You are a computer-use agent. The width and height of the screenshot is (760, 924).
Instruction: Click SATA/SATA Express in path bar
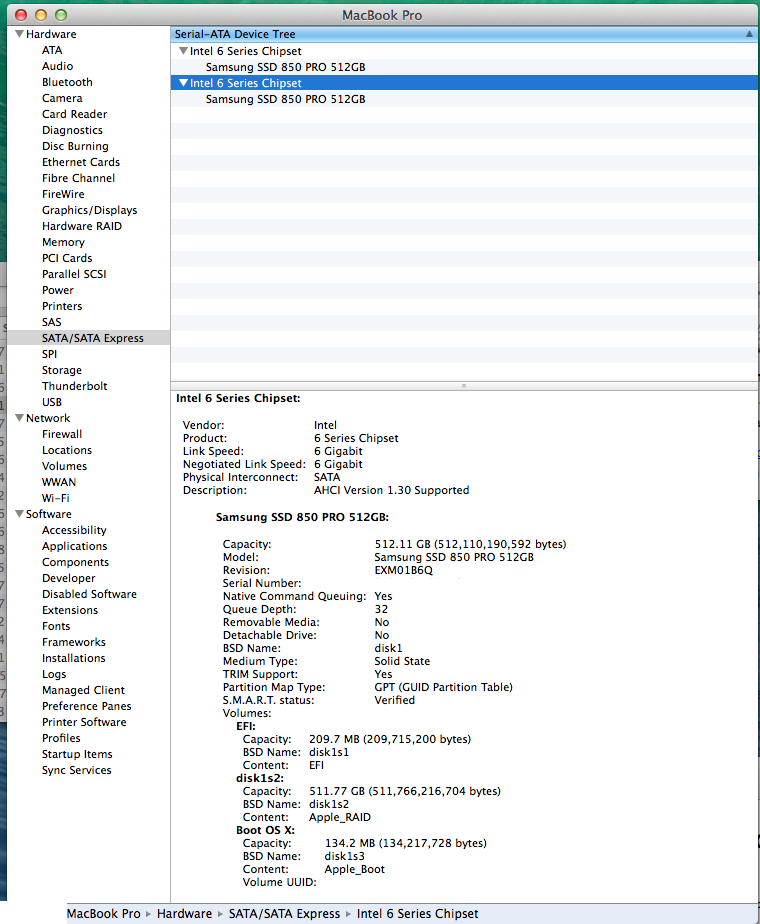(x=285, y=913)
